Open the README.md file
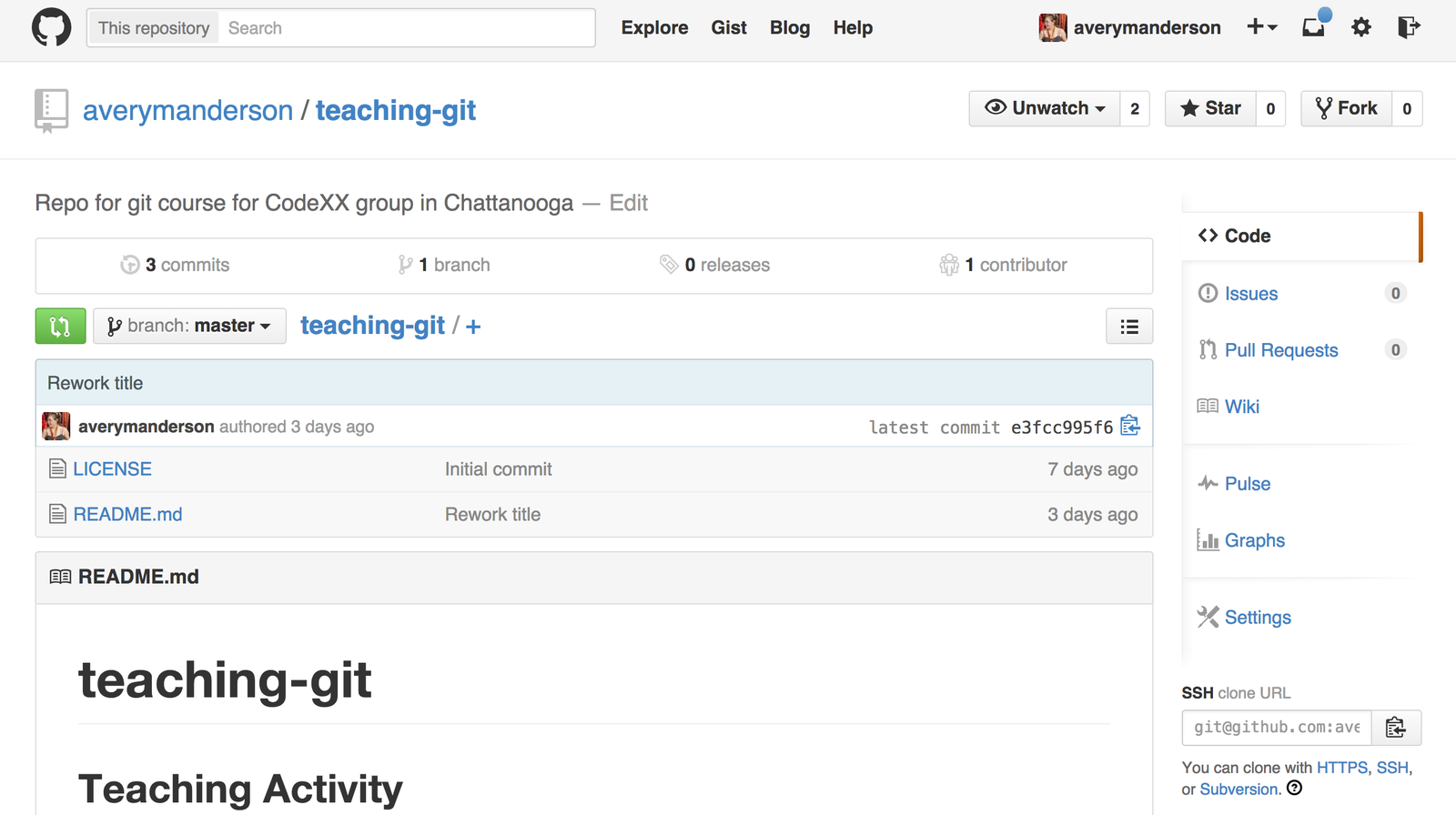This screenshot has height=815, width=1456. (x=127, y=514)
